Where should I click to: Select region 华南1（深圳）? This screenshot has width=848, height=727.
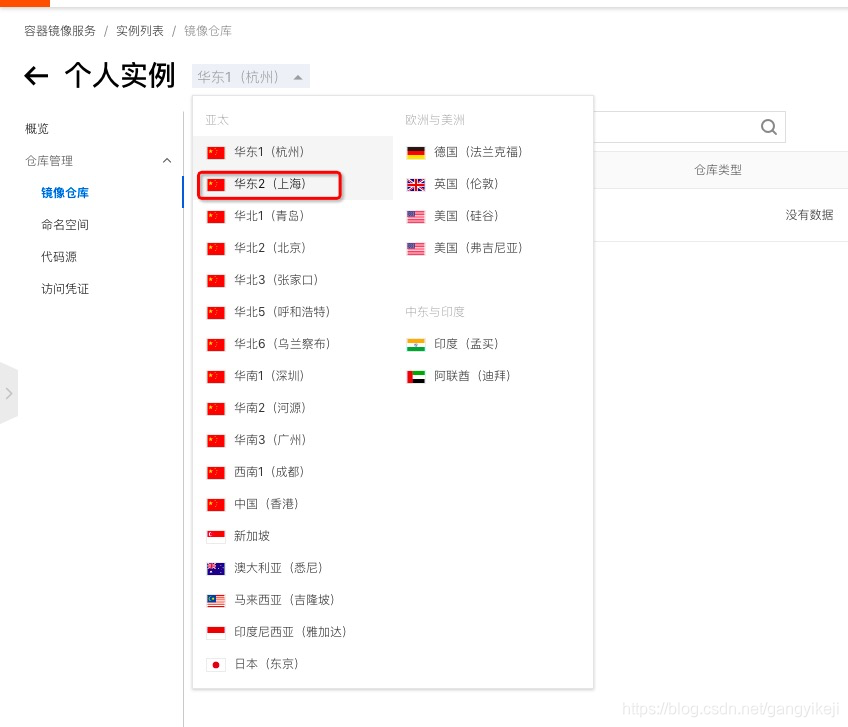click(293, 375)
